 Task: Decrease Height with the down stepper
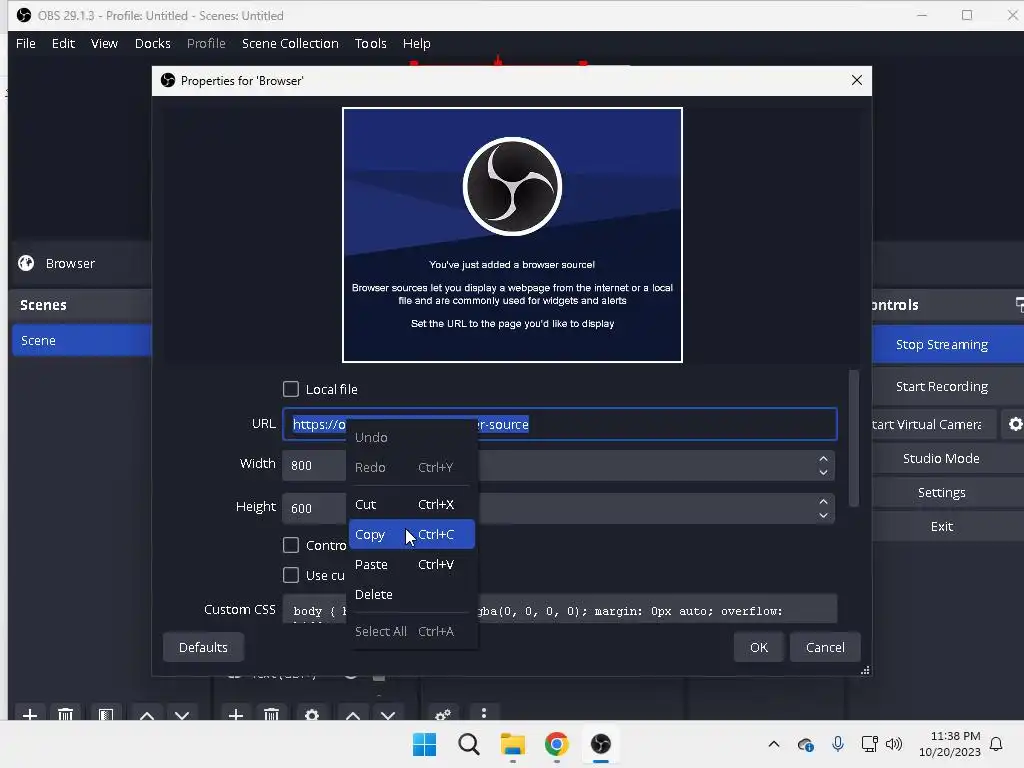pos(823,515)
